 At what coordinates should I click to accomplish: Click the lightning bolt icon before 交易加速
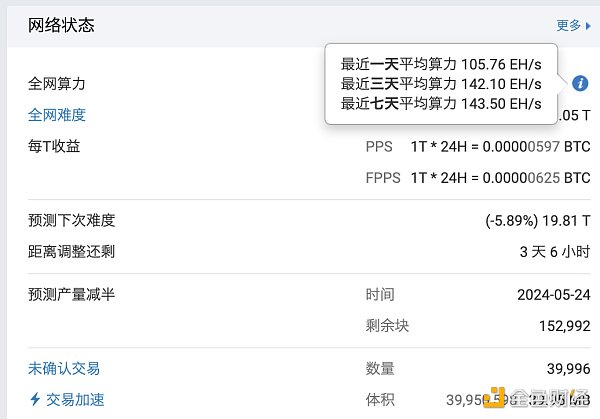[x=35, y=399]
